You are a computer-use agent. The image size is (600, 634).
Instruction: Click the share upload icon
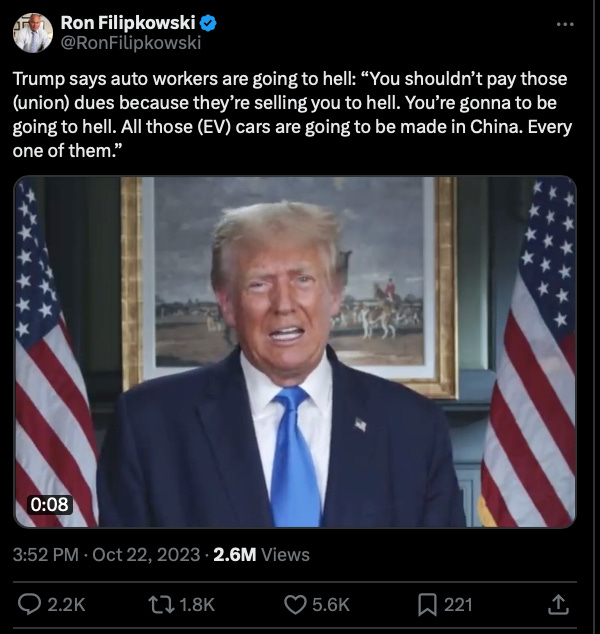(x=558, y=604)
